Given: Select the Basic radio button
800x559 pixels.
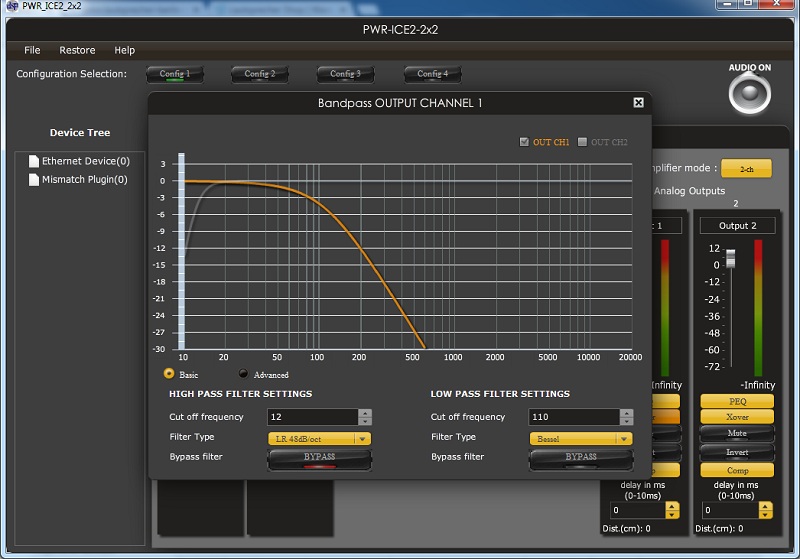Looking at the screenshot, I should [169, 374].
